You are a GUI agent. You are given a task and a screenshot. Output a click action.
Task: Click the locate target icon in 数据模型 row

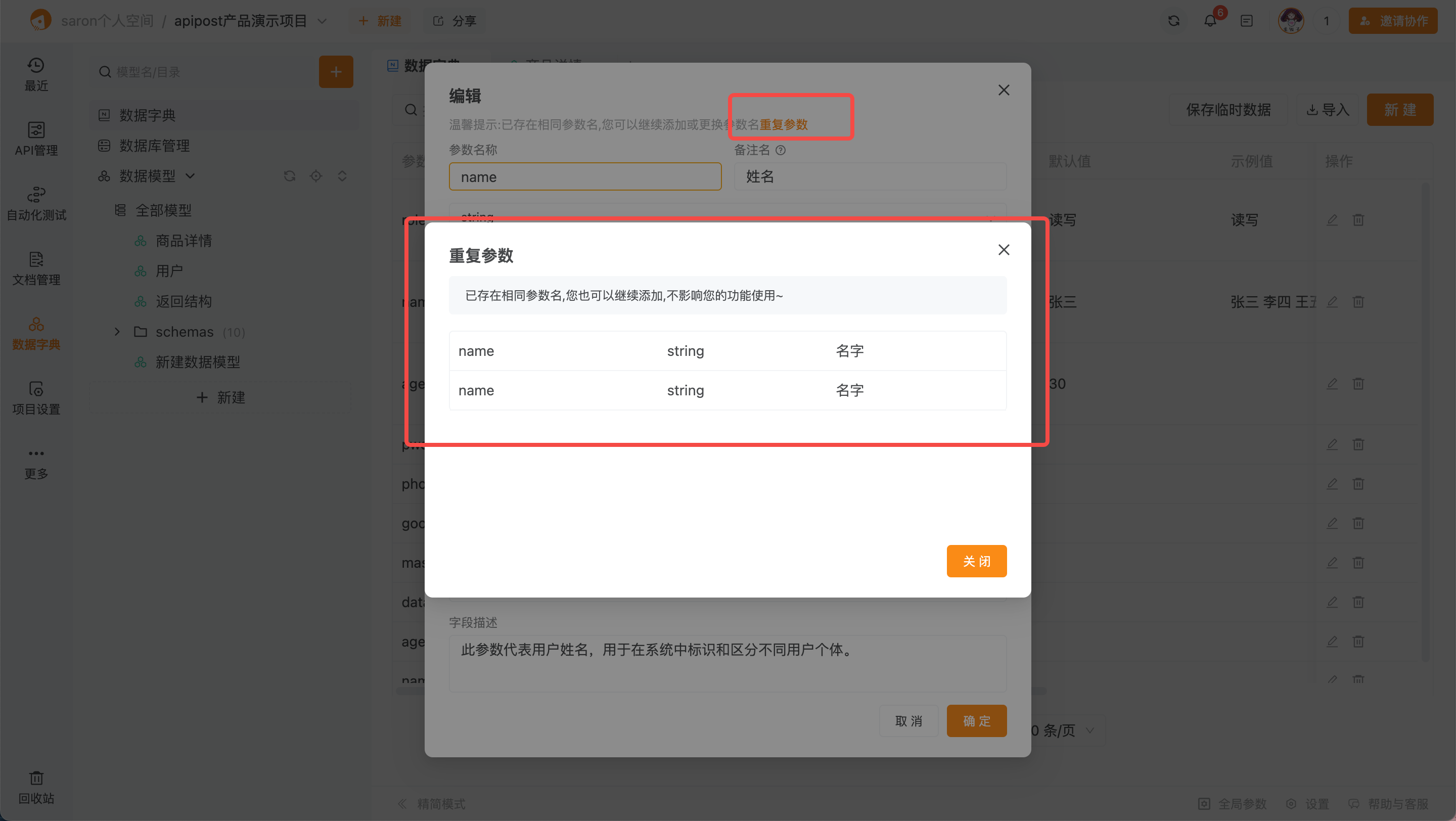316,176
